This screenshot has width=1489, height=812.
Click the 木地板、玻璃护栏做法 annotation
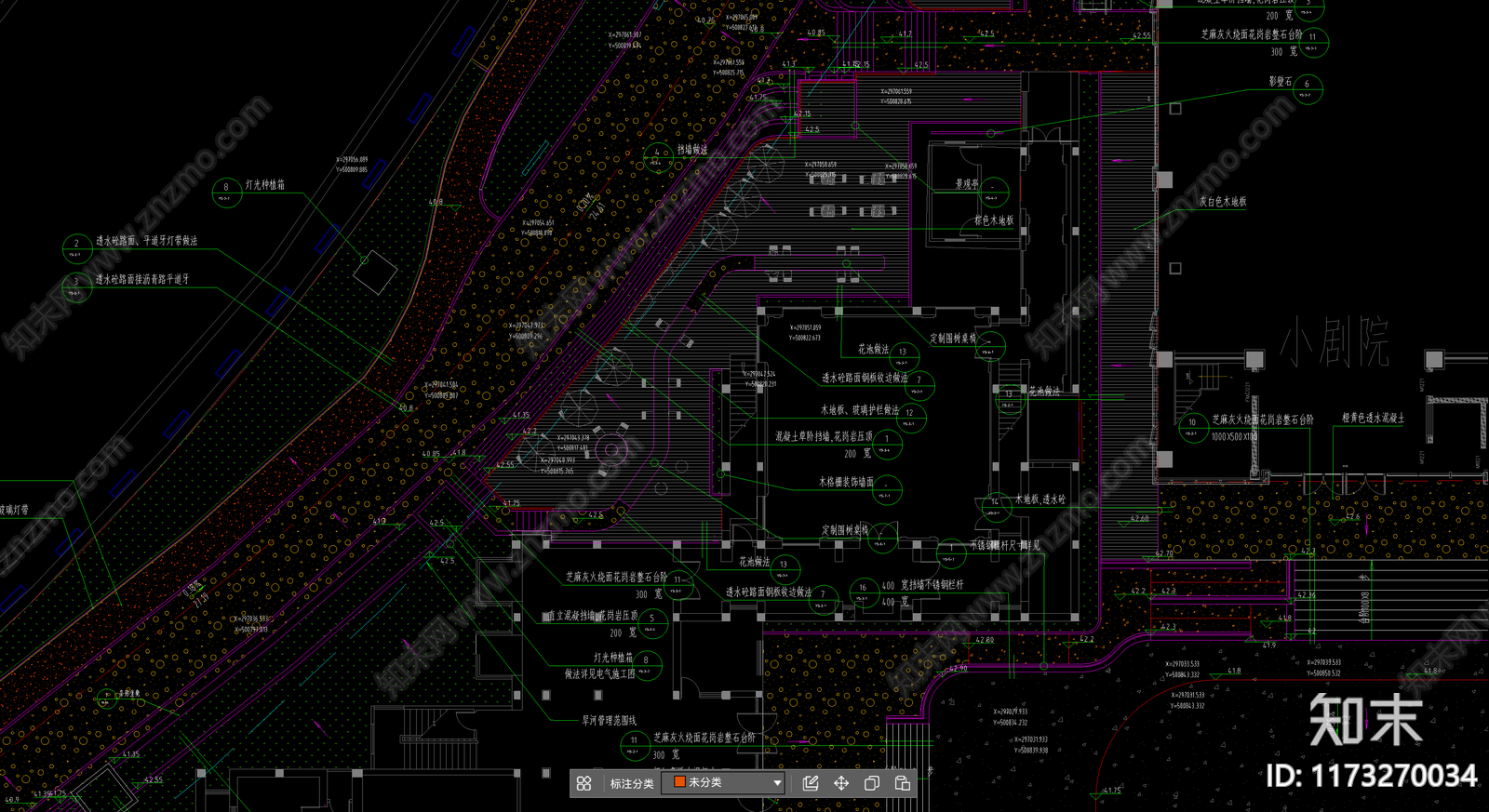[x=860, y=410]
